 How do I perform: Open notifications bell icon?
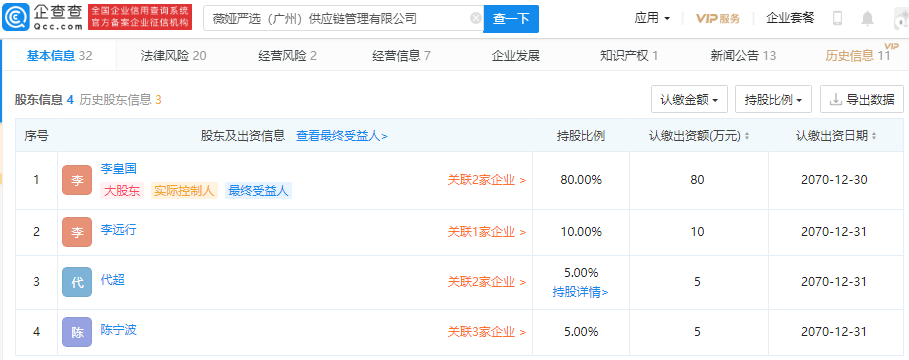[x=867, y=19]
